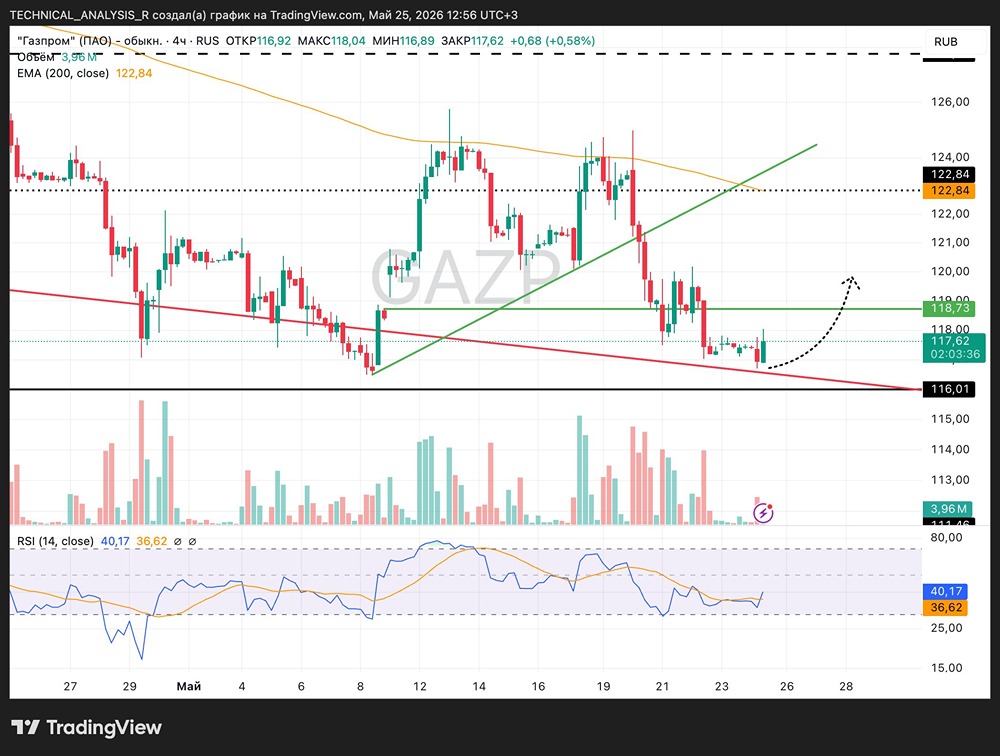The width and height of the screenshot is (1000, 756).
Task: Click the 113,00 price axis label
Action: click(950, 480)
